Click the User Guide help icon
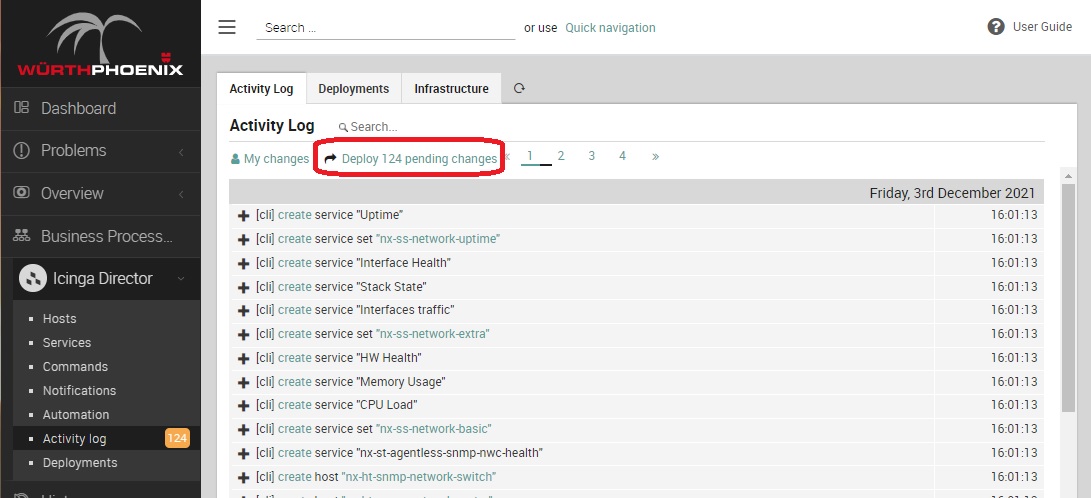The height and width of the screenshot is (498, 1091). 995,27
